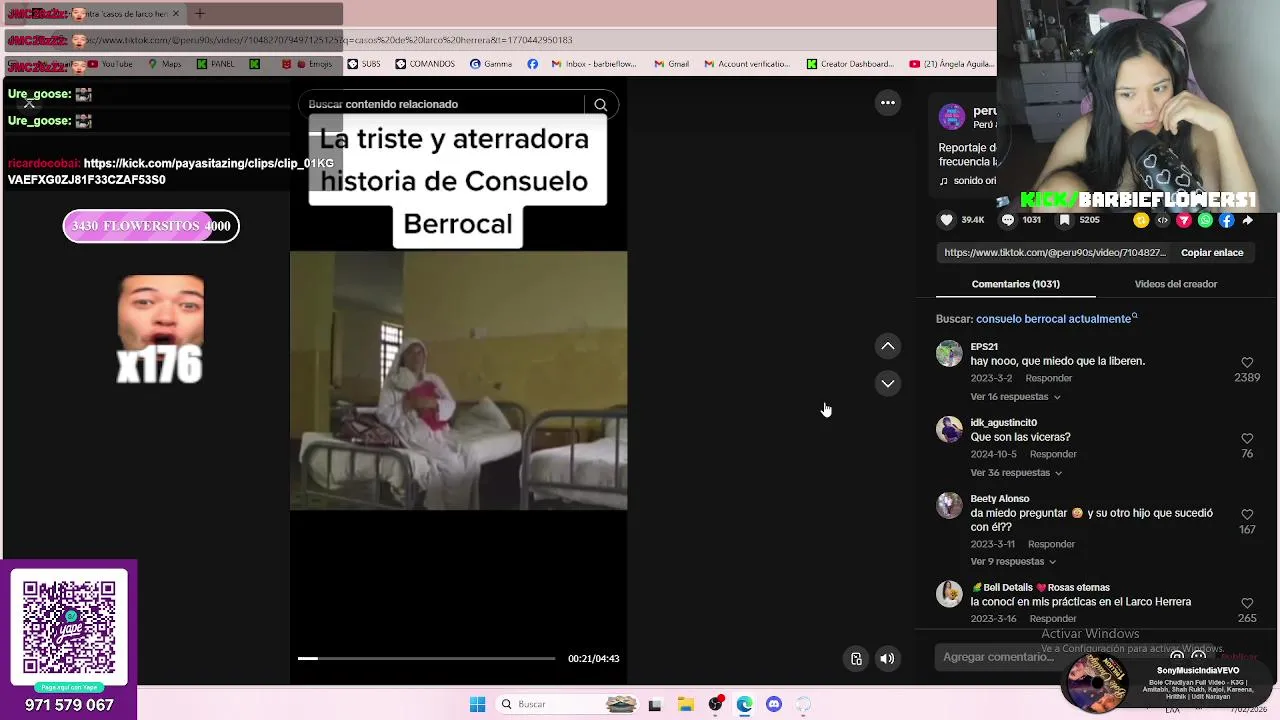This screenshot has width=1280, height=720.
Task: Save video with the bookmark icon
Action: point(1066,220)
